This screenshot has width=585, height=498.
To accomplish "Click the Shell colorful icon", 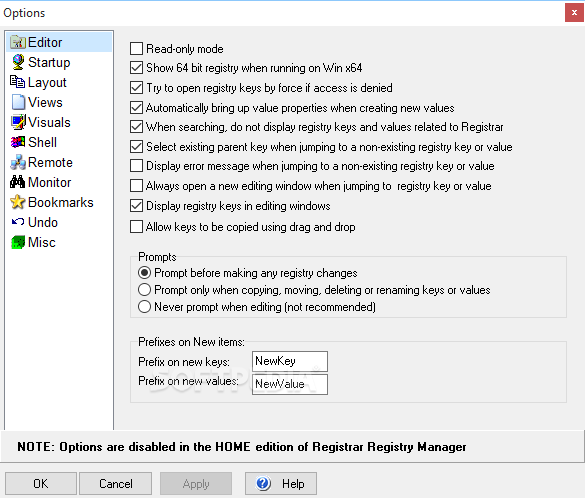I will pos(18,142).
